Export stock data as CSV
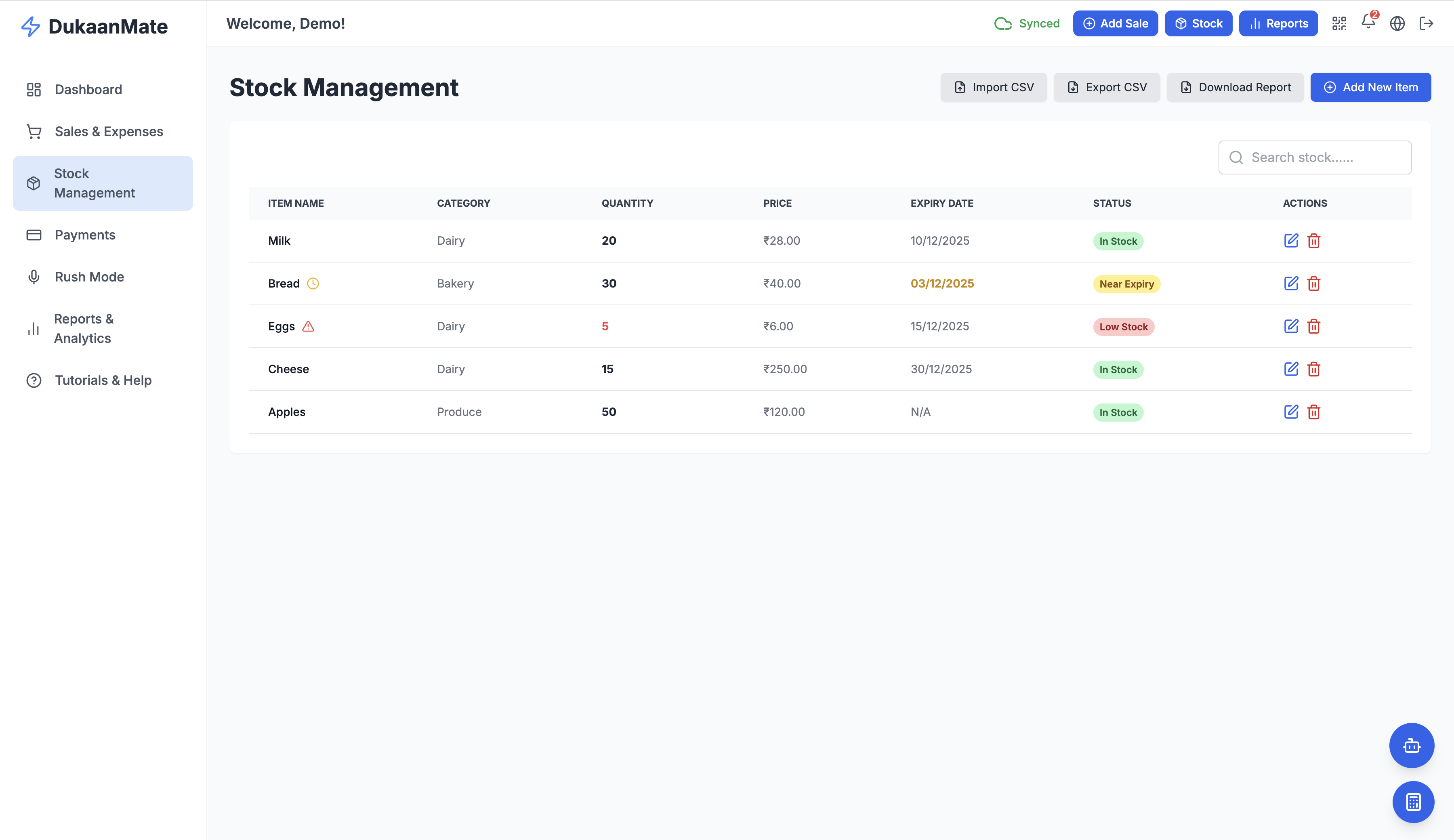 (x=1107, y=87)
